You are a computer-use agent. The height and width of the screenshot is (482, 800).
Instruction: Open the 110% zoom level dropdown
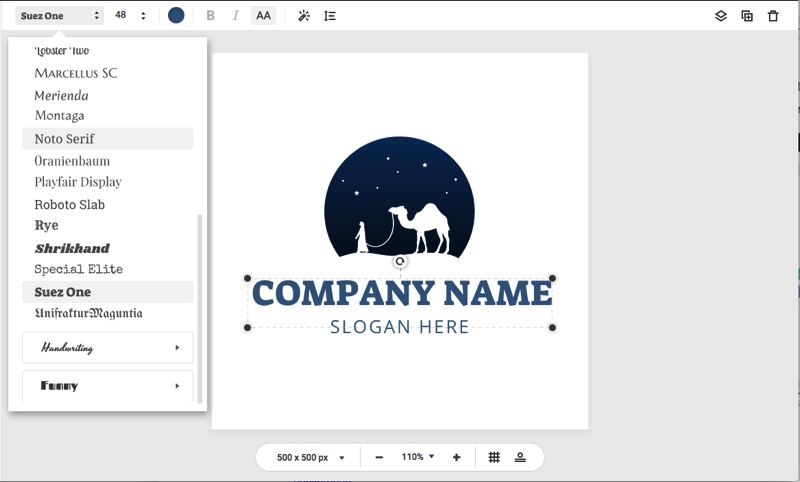coord(418,457)
